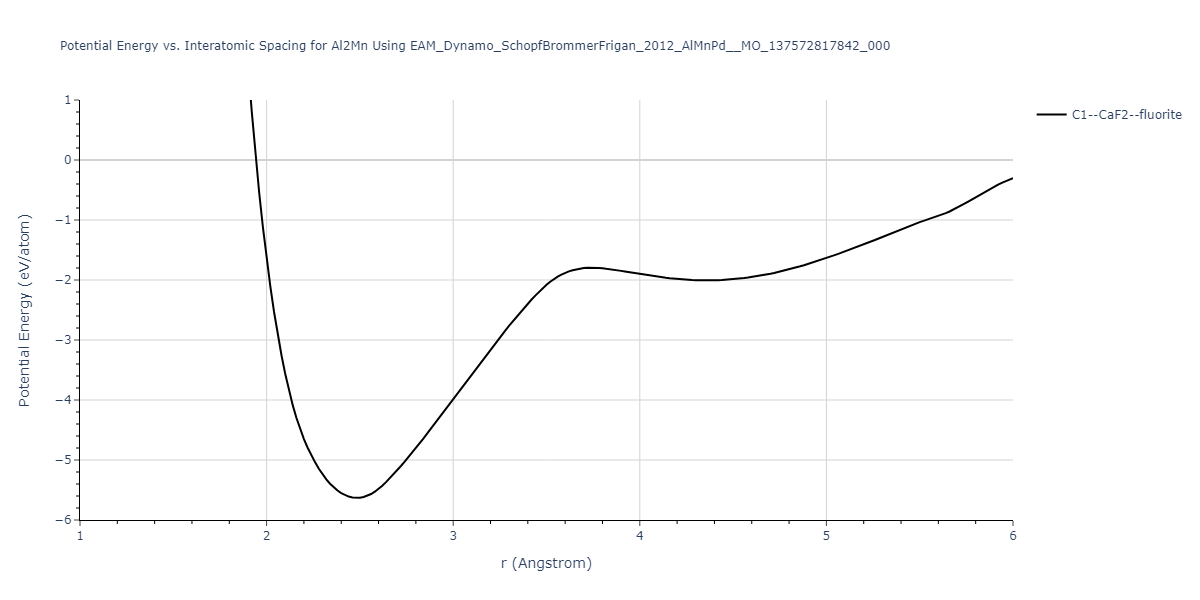The width and height of the screenshot is (1200, 600).
Task: Click the 'r (Angstrom)' x-axis title
Action: click(x=546, y=563)
